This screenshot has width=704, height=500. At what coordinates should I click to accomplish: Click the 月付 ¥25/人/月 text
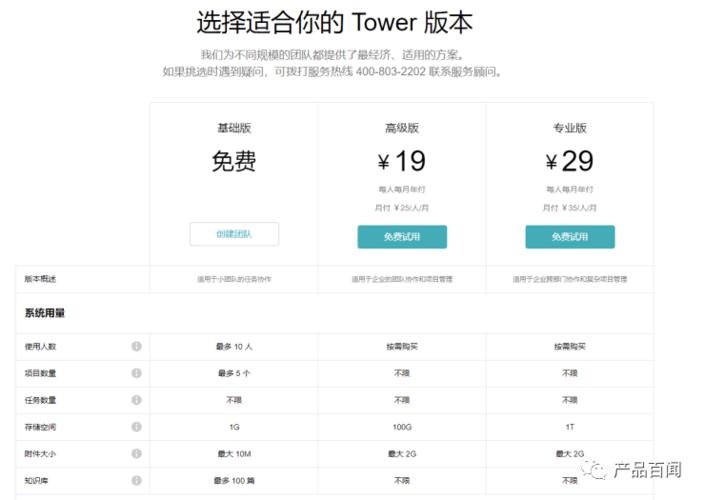coord(402,208)
